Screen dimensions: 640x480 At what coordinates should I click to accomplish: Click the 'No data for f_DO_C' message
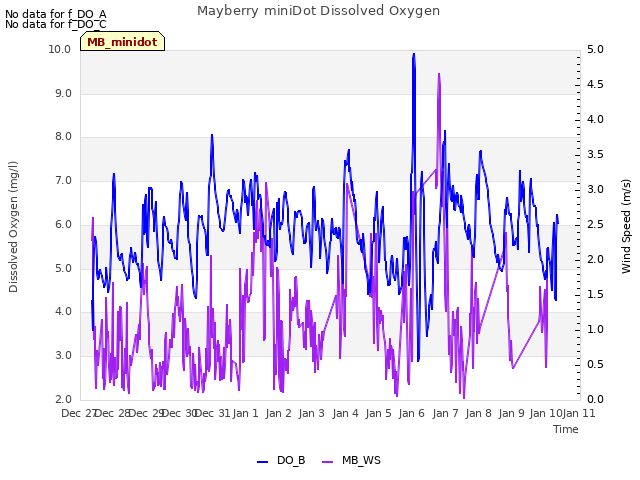[56, 24]
